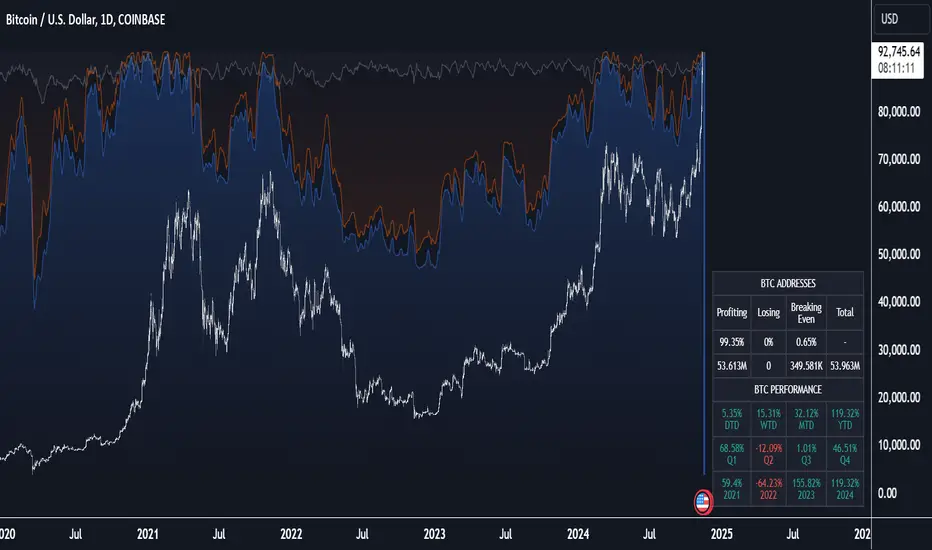932x550 pixels.
Task: Select the 59.4% 2021 performance cell
Action: [x=732, y=489]
